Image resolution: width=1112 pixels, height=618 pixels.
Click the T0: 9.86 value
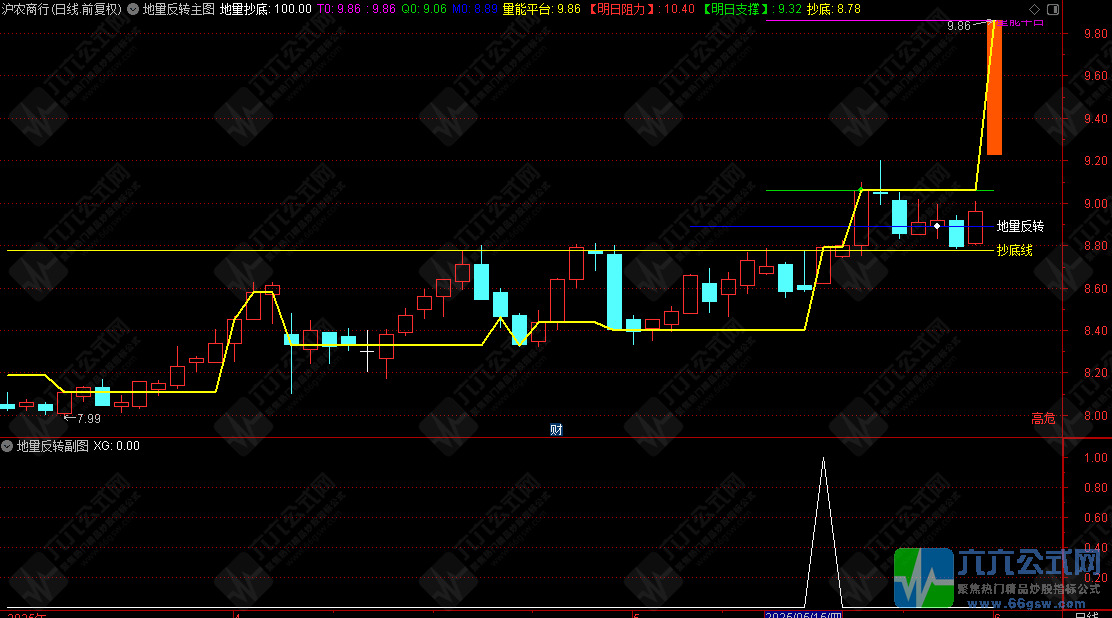pyautogui.click(x=339, y=9)
